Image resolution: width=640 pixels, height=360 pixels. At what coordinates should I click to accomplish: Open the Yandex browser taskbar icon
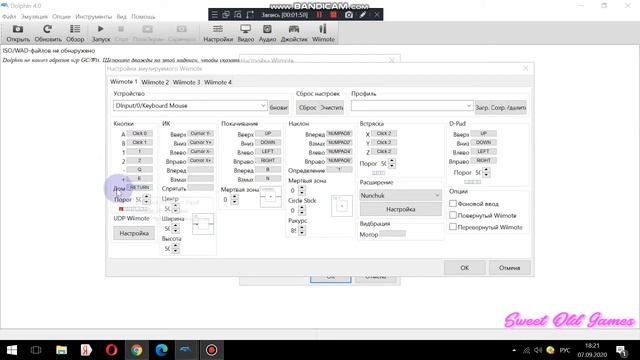coord(86,350)
